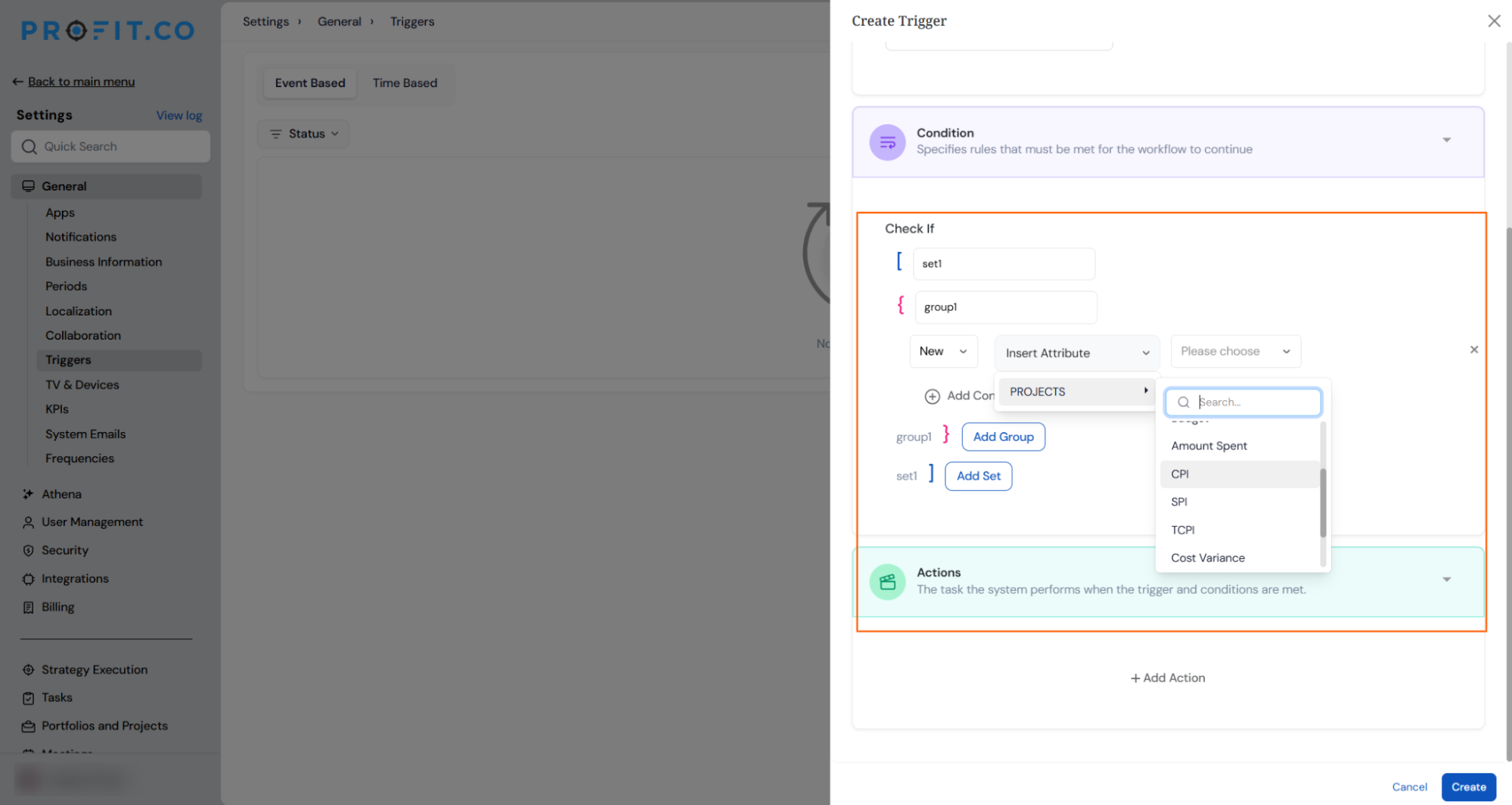This screenshot has width=1512, height=805.
Task: Click Back to main menu link
Action: click(x=82, y=82)
